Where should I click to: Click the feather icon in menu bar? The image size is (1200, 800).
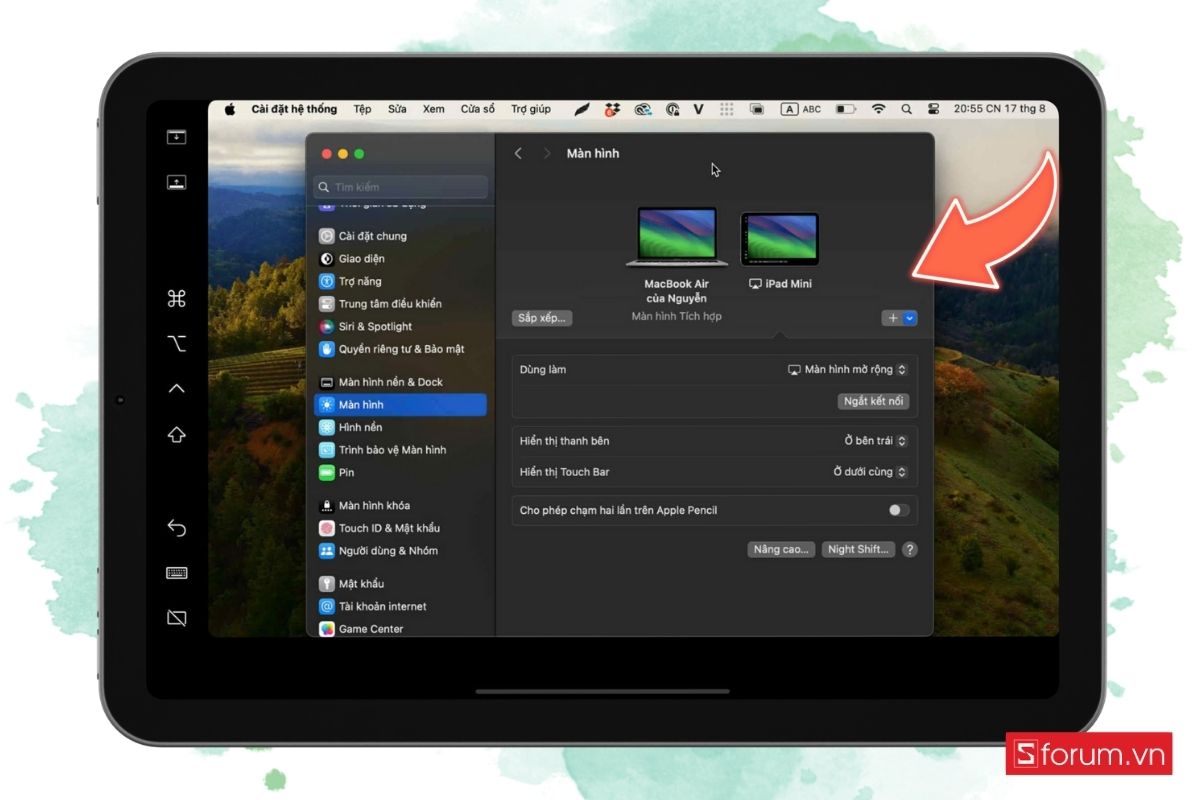(x=583, y=109)
